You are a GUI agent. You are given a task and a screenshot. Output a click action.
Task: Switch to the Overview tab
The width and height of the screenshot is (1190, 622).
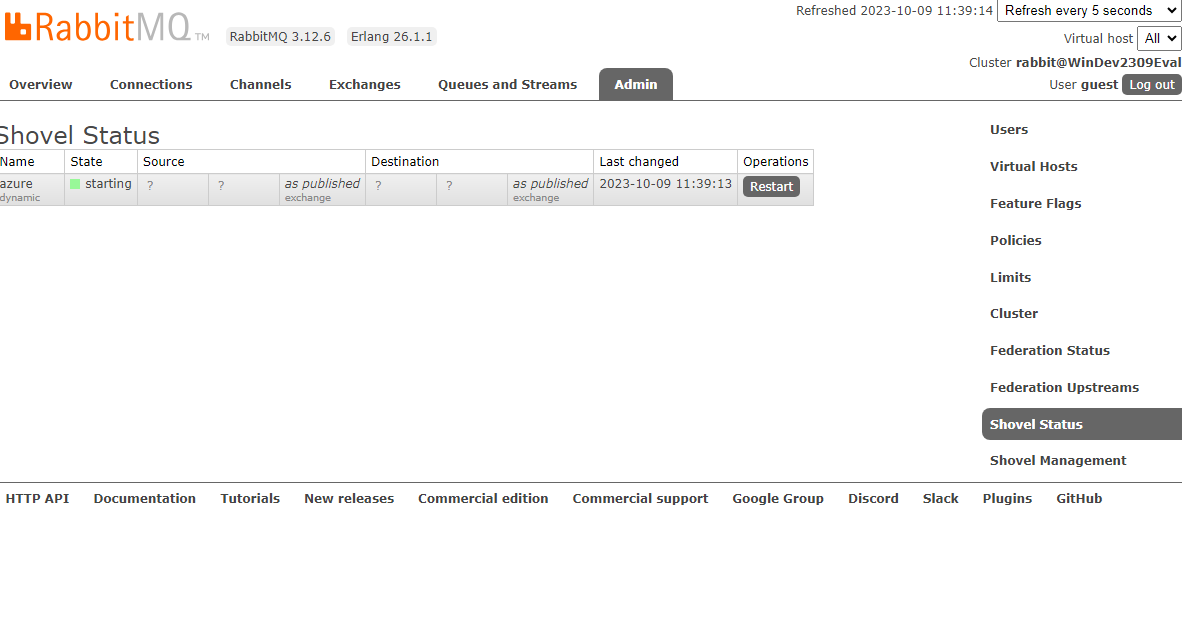[40, 84]
